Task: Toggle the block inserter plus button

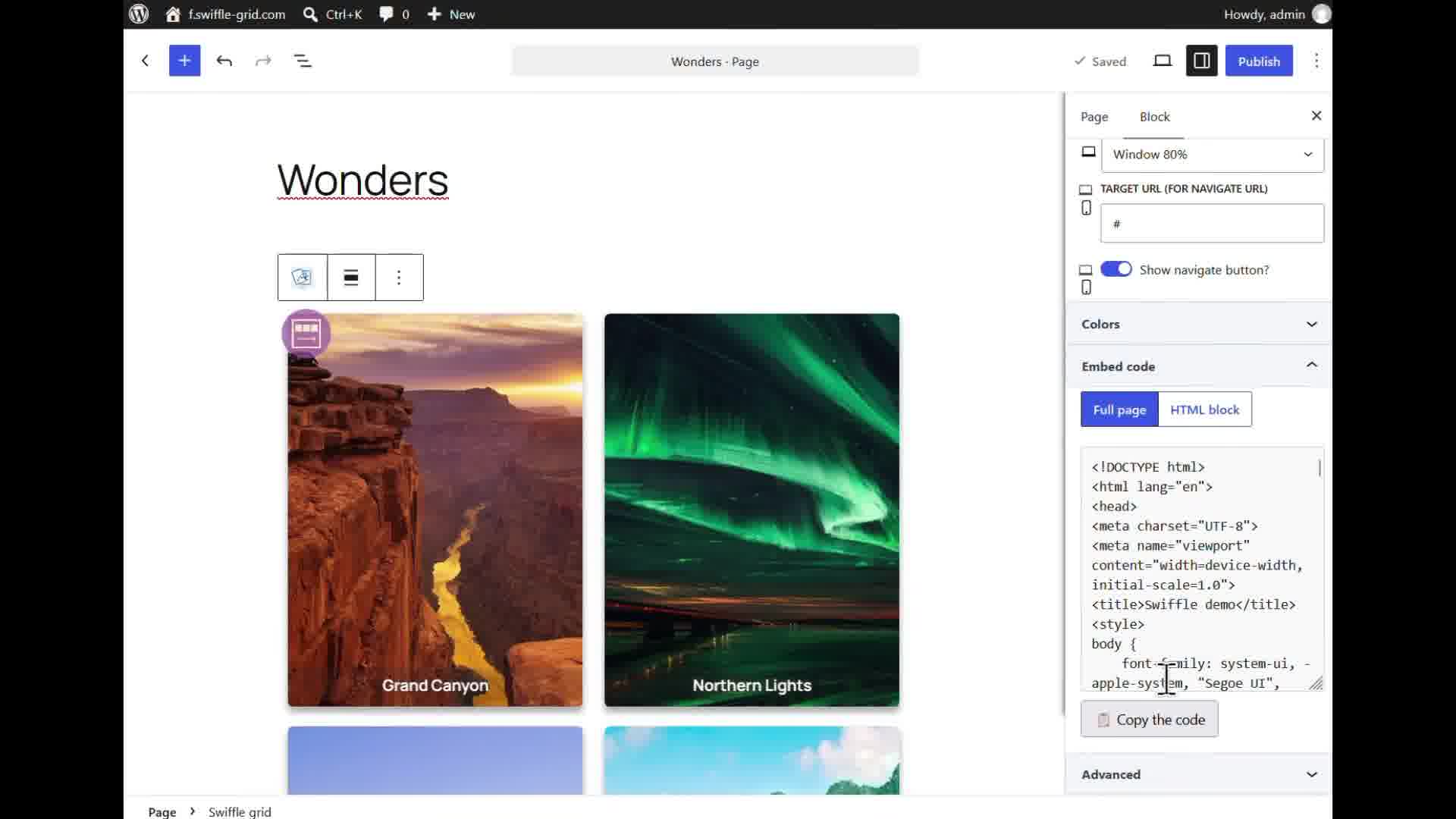Action: click(184, 61)
